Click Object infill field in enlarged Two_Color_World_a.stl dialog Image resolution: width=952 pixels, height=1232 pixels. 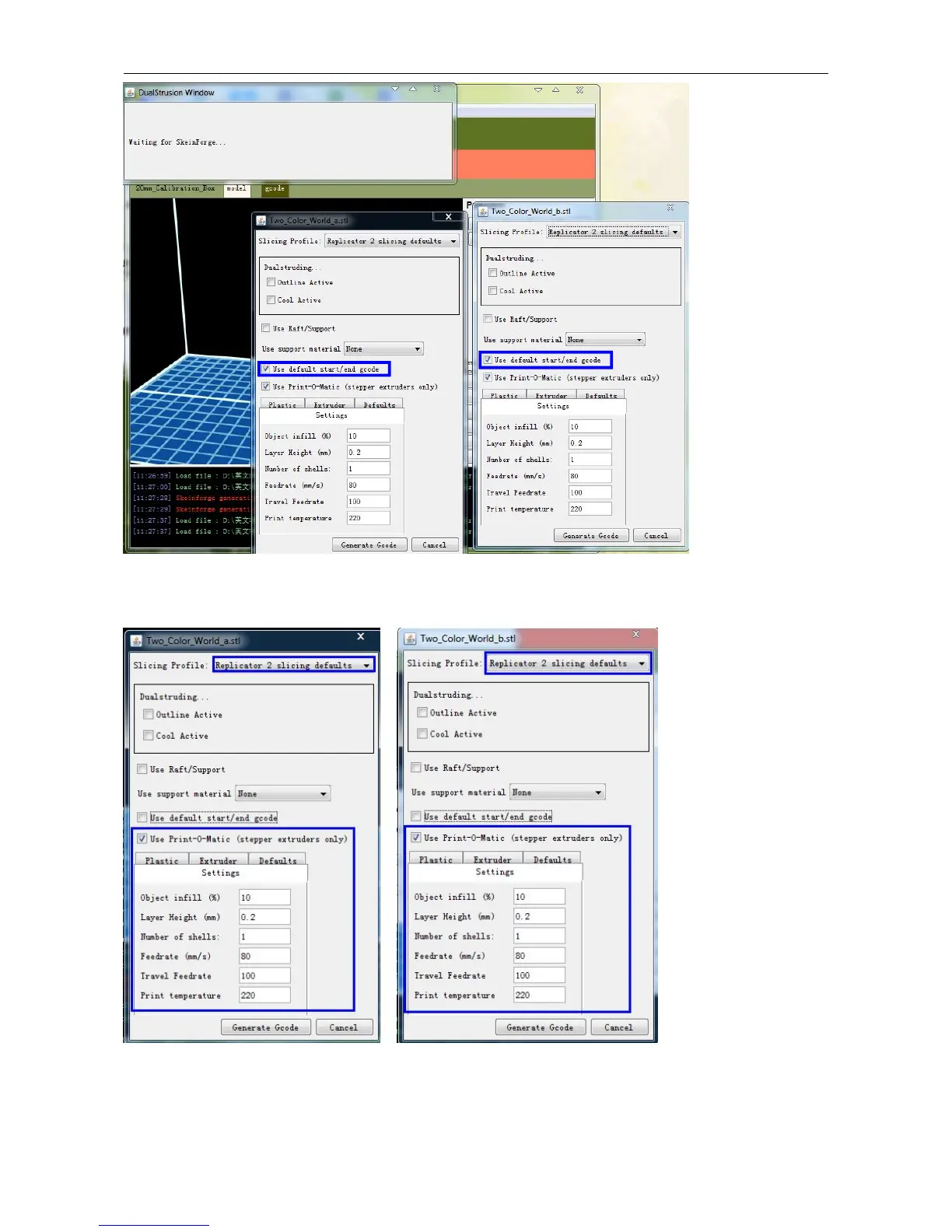point(264,898)
